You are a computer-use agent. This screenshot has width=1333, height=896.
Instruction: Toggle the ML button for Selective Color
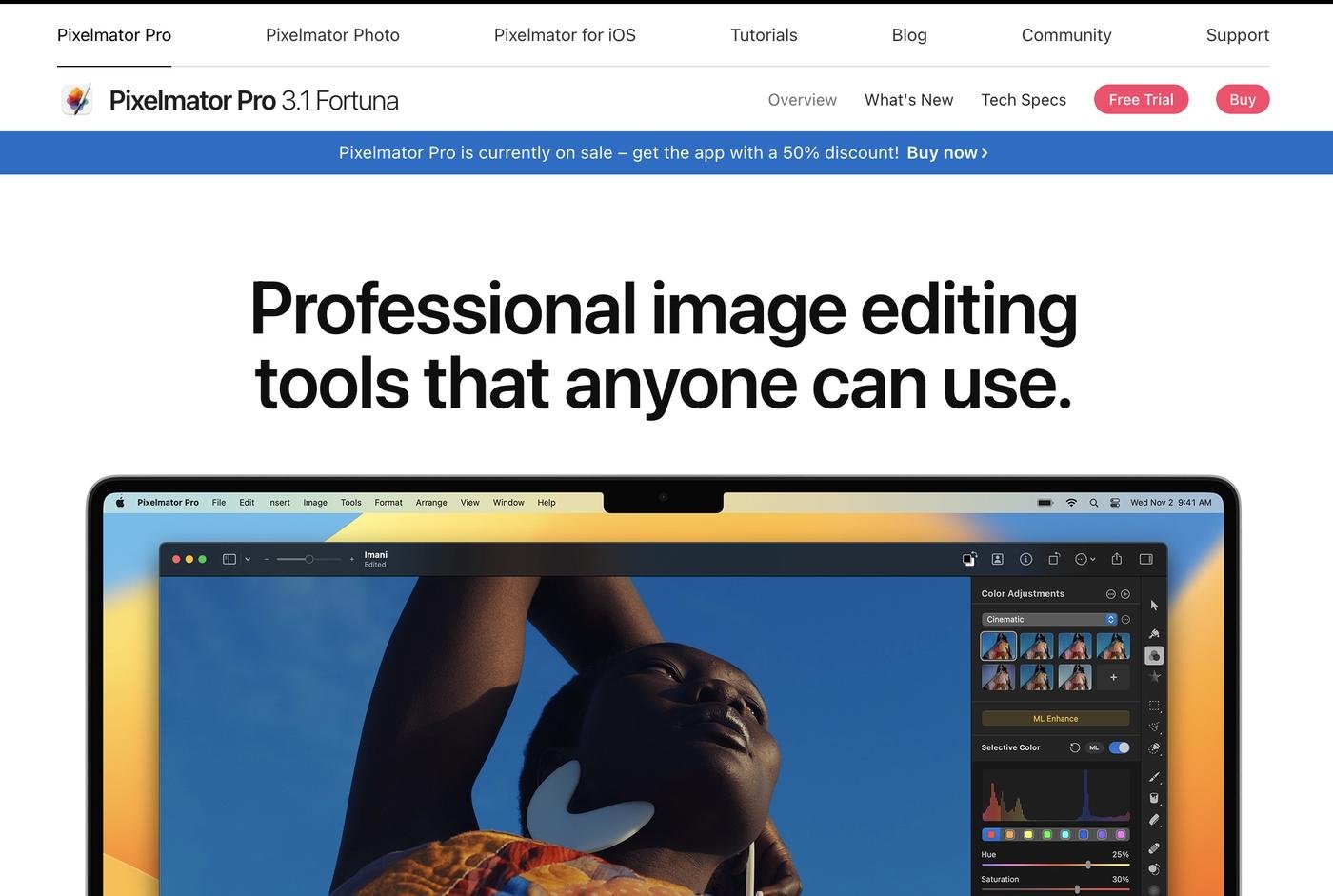(1094, 747)
